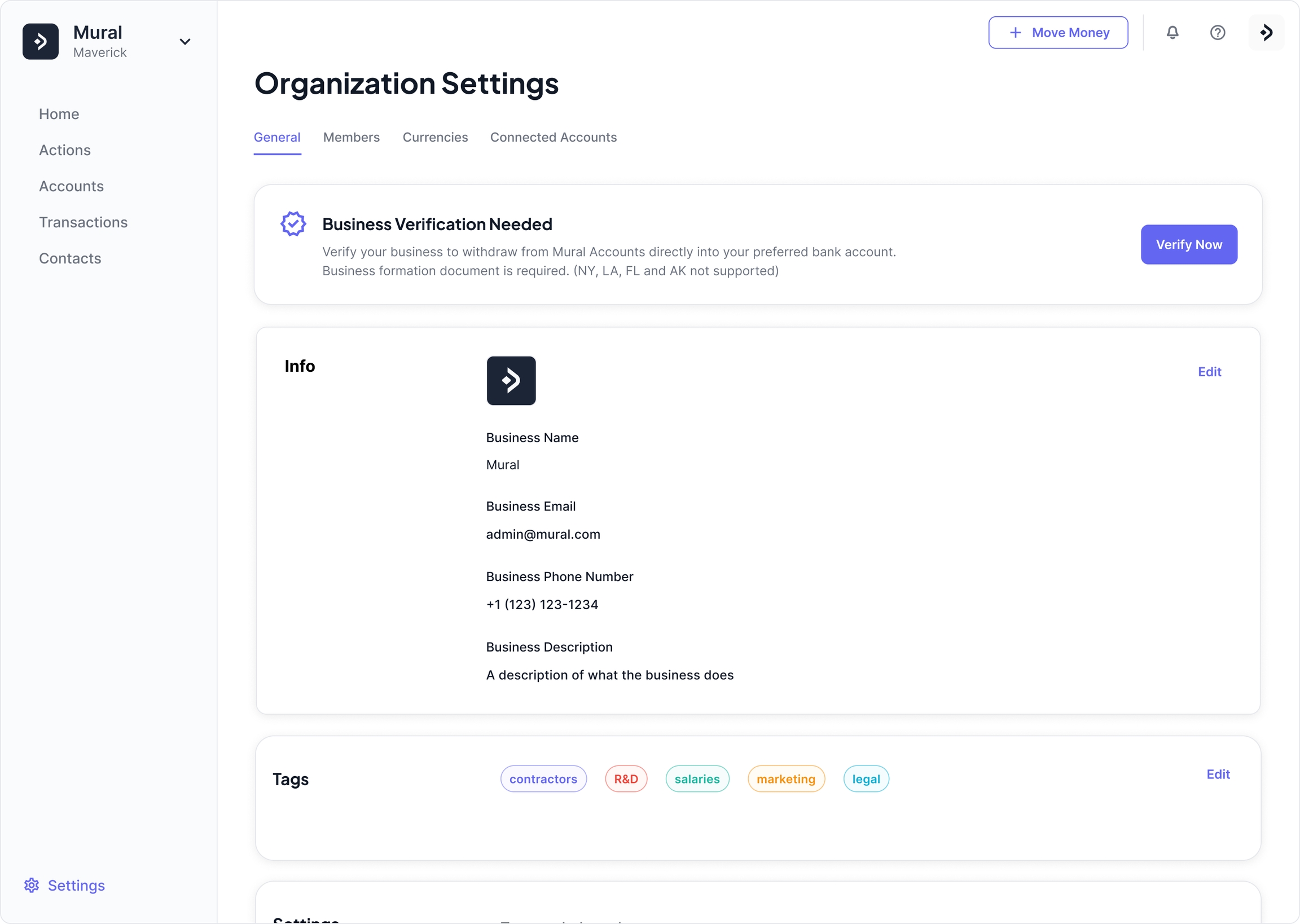
Task: Click the Settings gear icon in sidebar
Action: click(31, 885)
